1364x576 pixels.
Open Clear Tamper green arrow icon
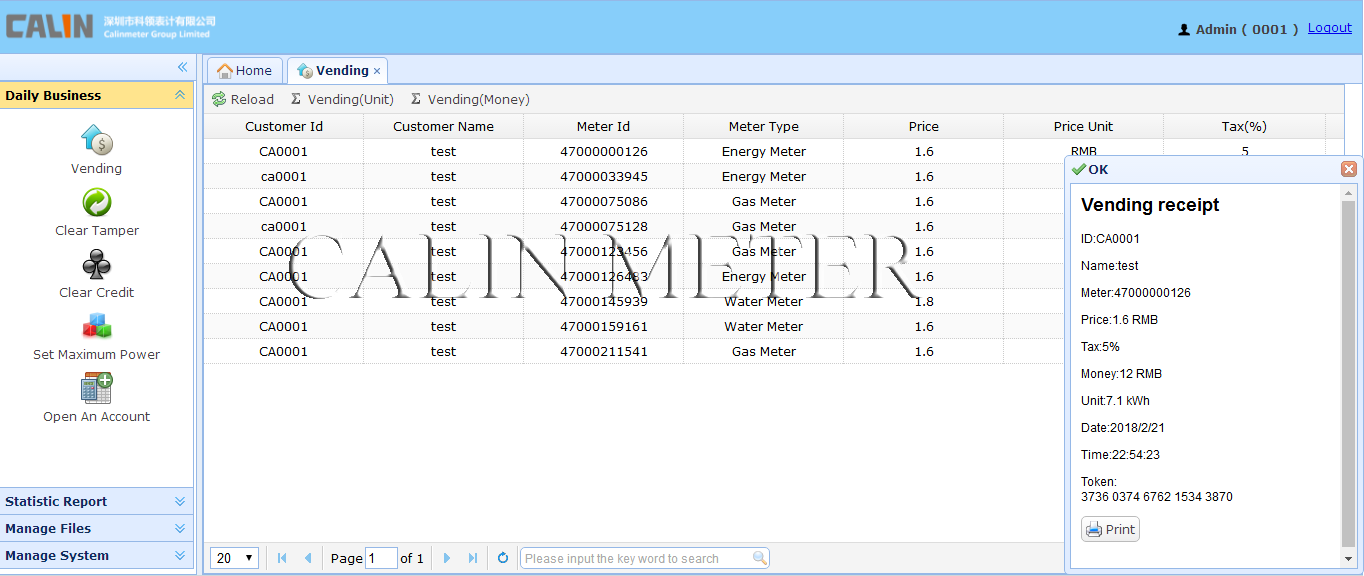click(x=96, y=202)
